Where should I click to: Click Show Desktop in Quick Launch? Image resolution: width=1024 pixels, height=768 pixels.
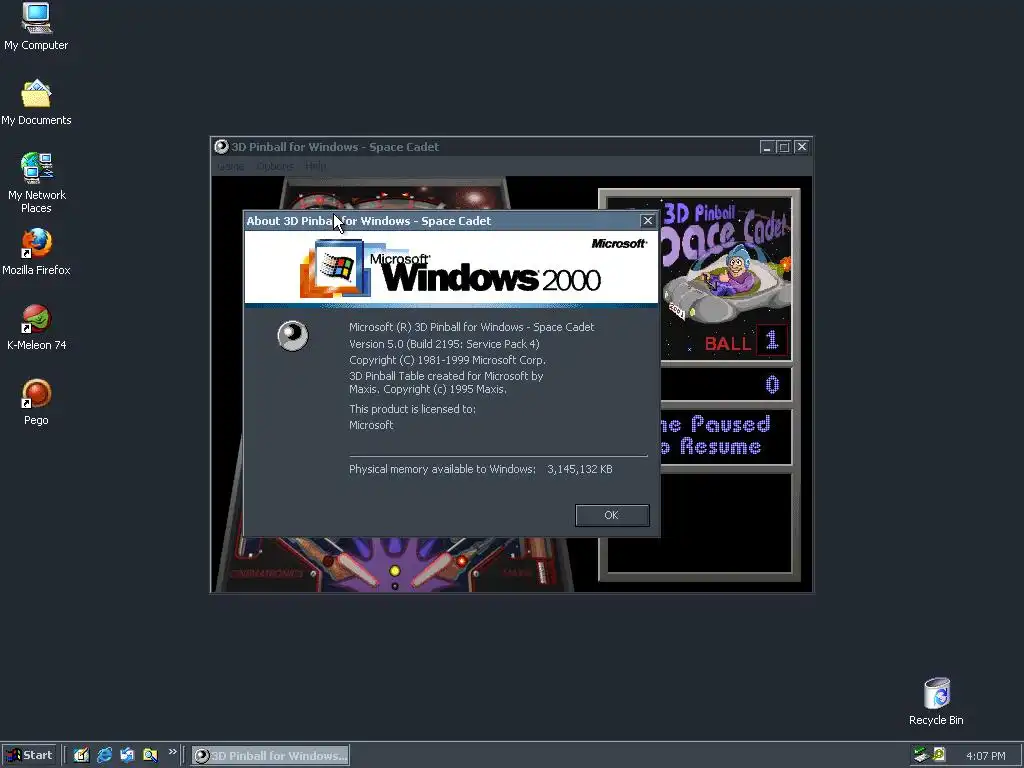pyautogui.click(x=82, y=756)
